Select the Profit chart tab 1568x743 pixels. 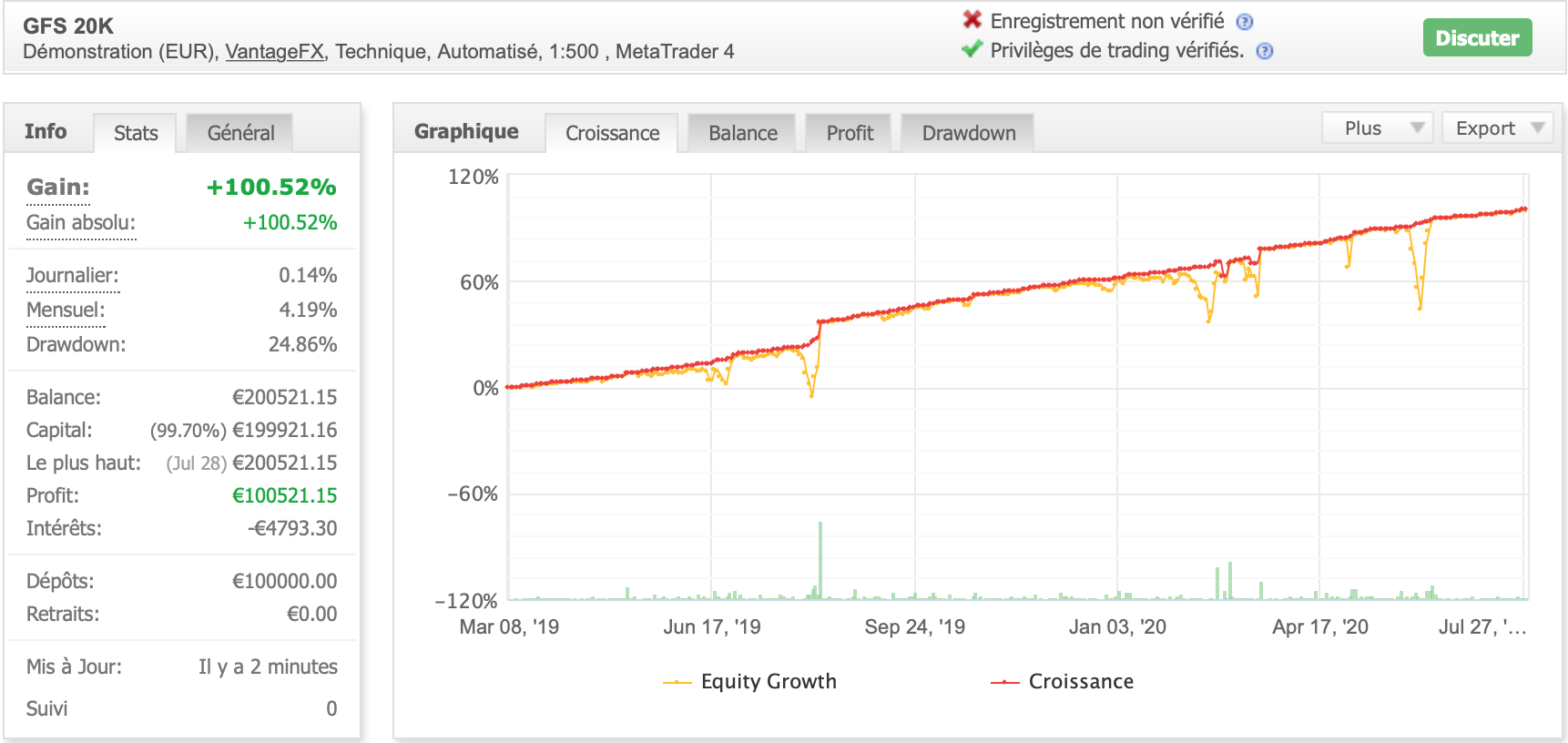850,133
